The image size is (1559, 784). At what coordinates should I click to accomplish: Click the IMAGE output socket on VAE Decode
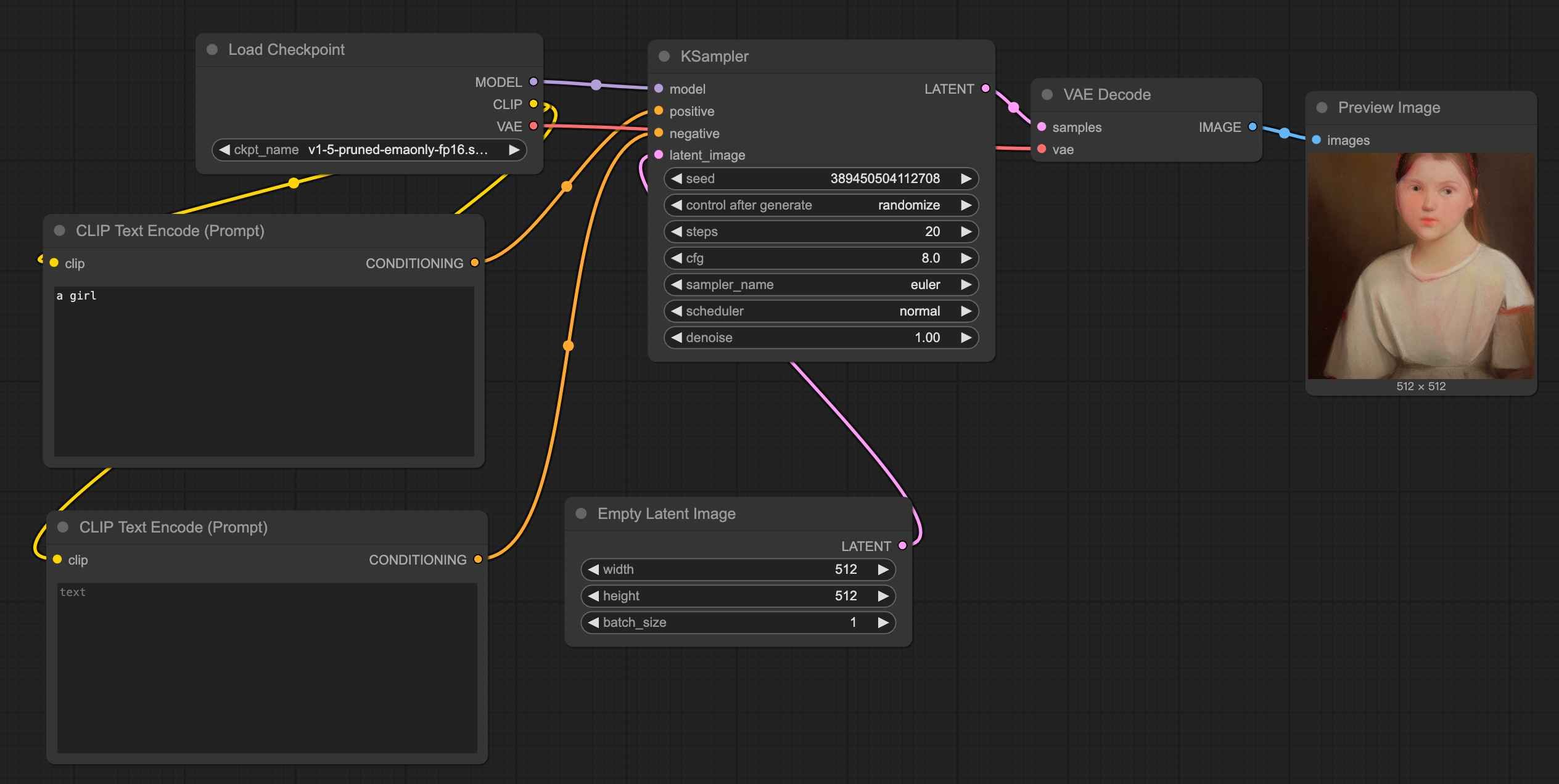[1253, 126]
